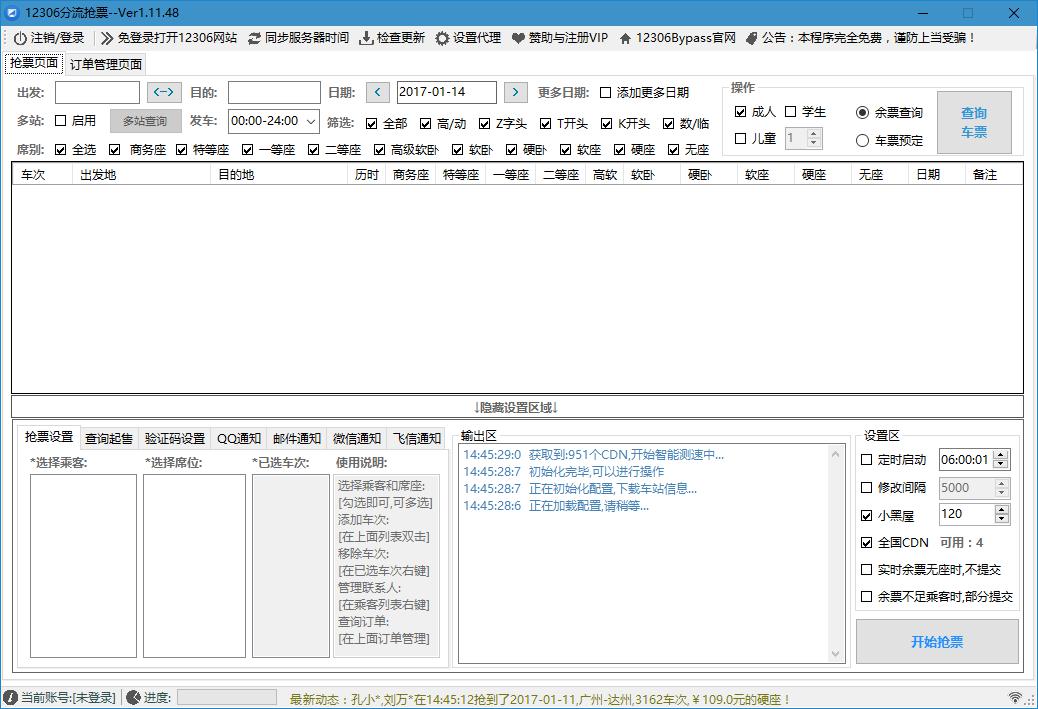Toggle the 硬卧 seat checkbox
The width and height of the screenshot is (1038, 709).
(x=511, y=150)
